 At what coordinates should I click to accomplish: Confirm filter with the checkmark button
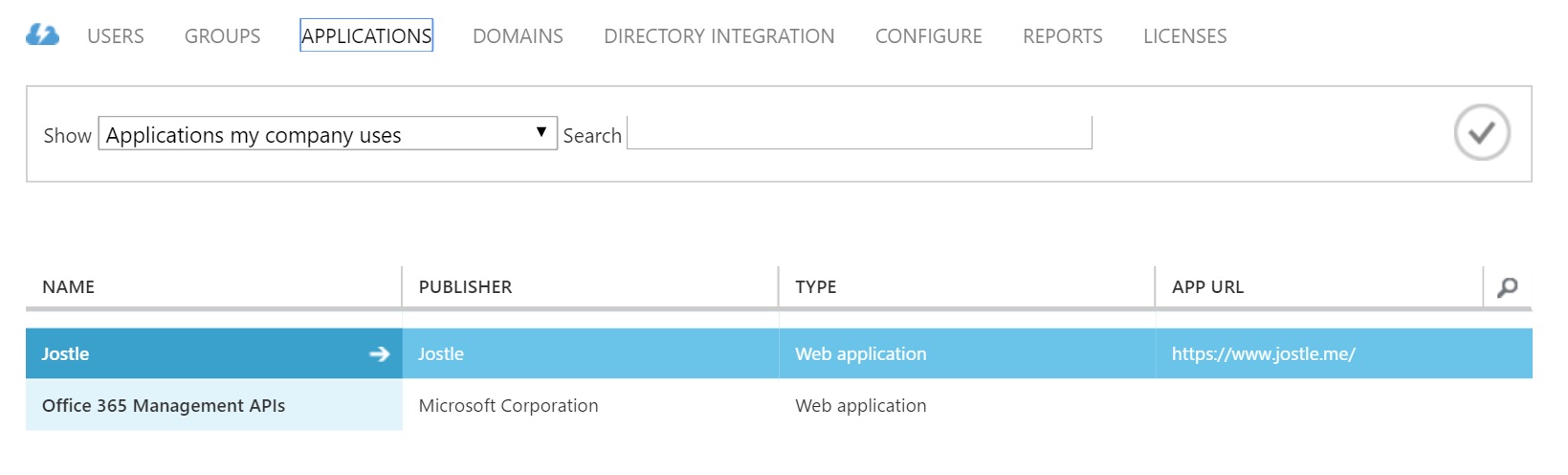(1482, 132)
